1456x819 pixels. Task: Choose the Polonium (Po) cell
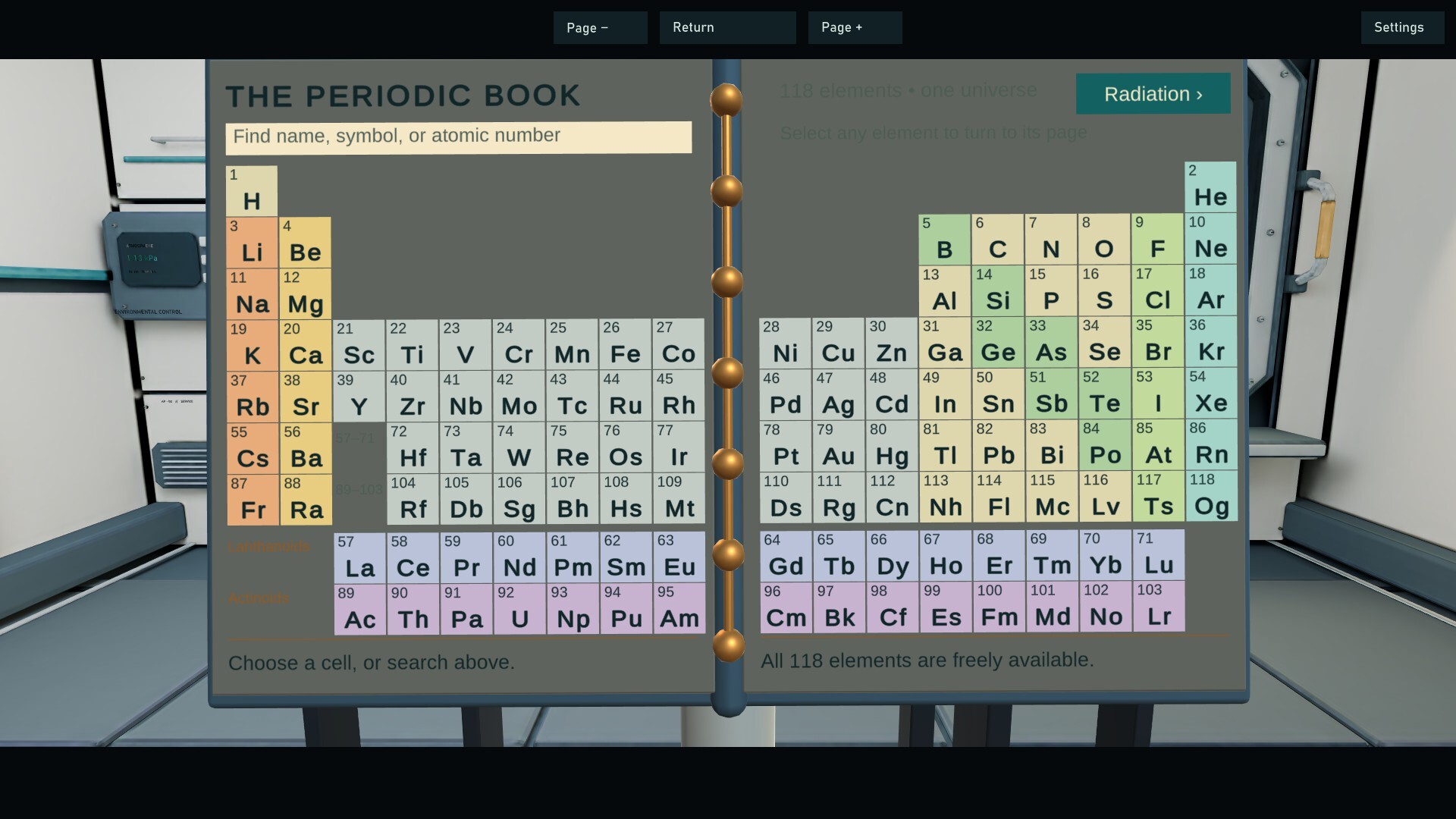[x=1105, y=445]
